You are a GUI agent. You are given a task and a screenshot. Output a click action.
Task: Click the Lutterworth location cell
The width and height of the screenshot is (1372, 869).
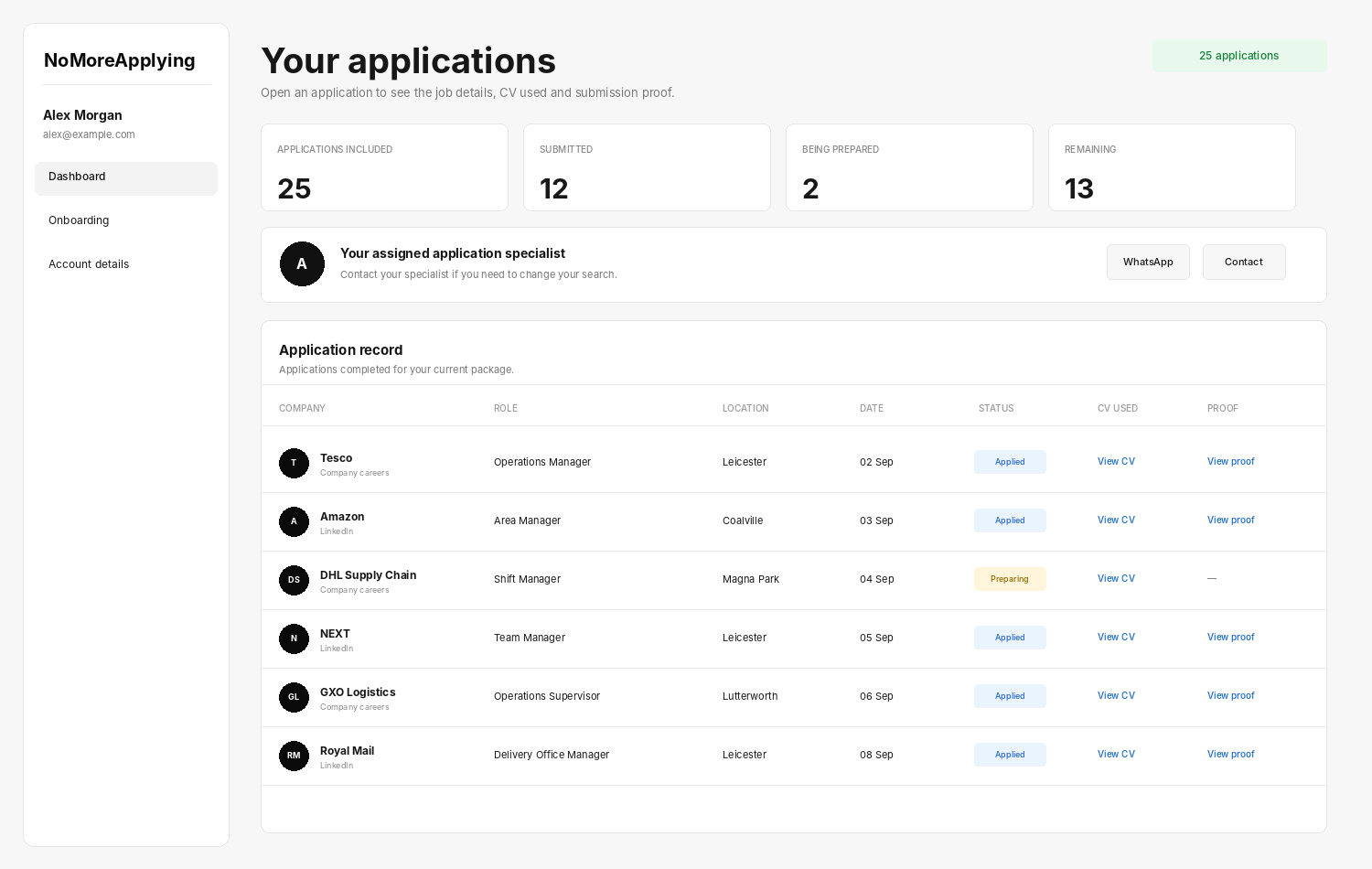(750, 696)
